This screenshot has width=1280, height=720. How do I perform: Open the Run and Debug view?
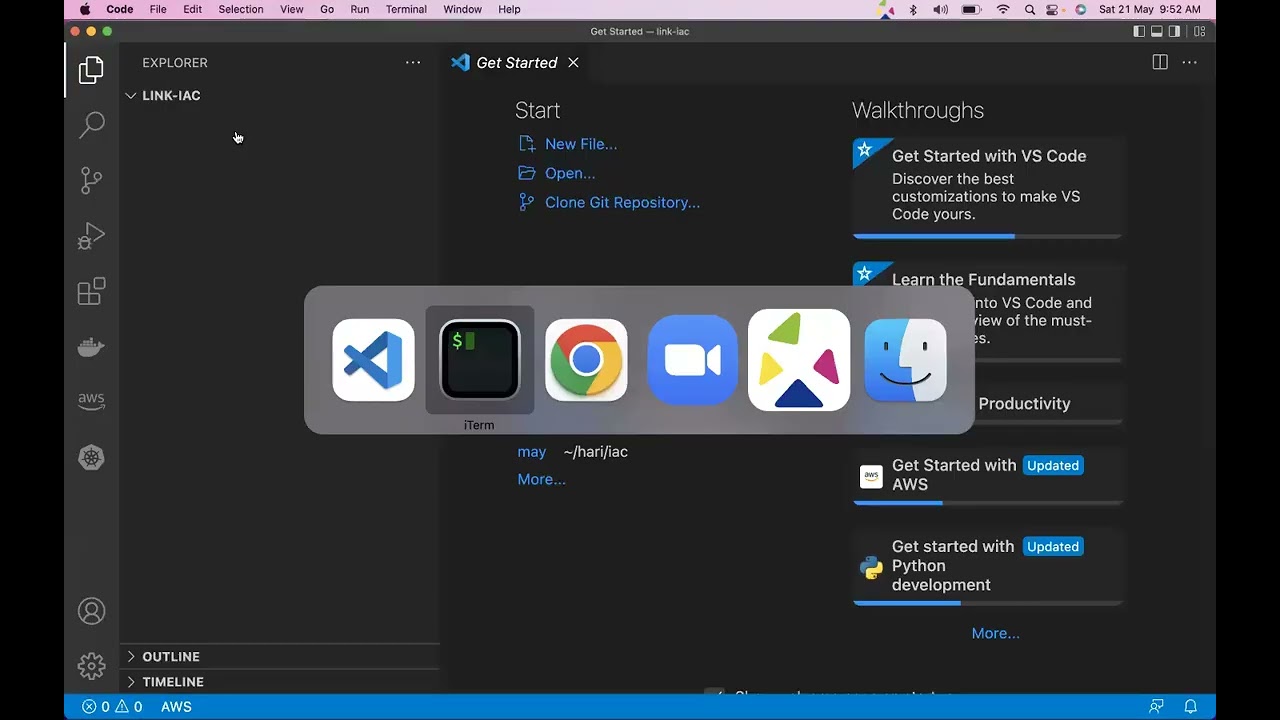91,236
